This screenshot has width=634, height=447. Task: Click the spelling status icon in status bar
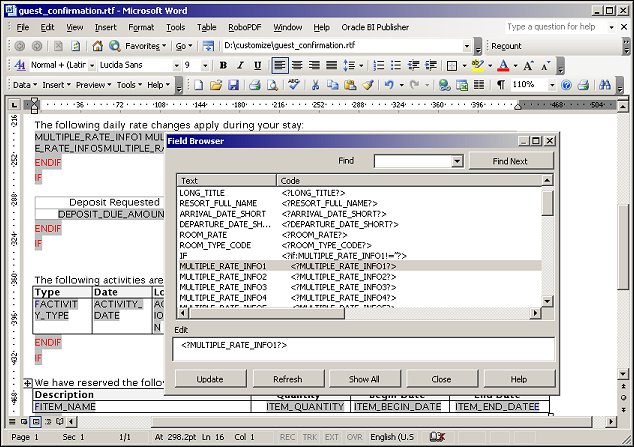tap(436, 438)
